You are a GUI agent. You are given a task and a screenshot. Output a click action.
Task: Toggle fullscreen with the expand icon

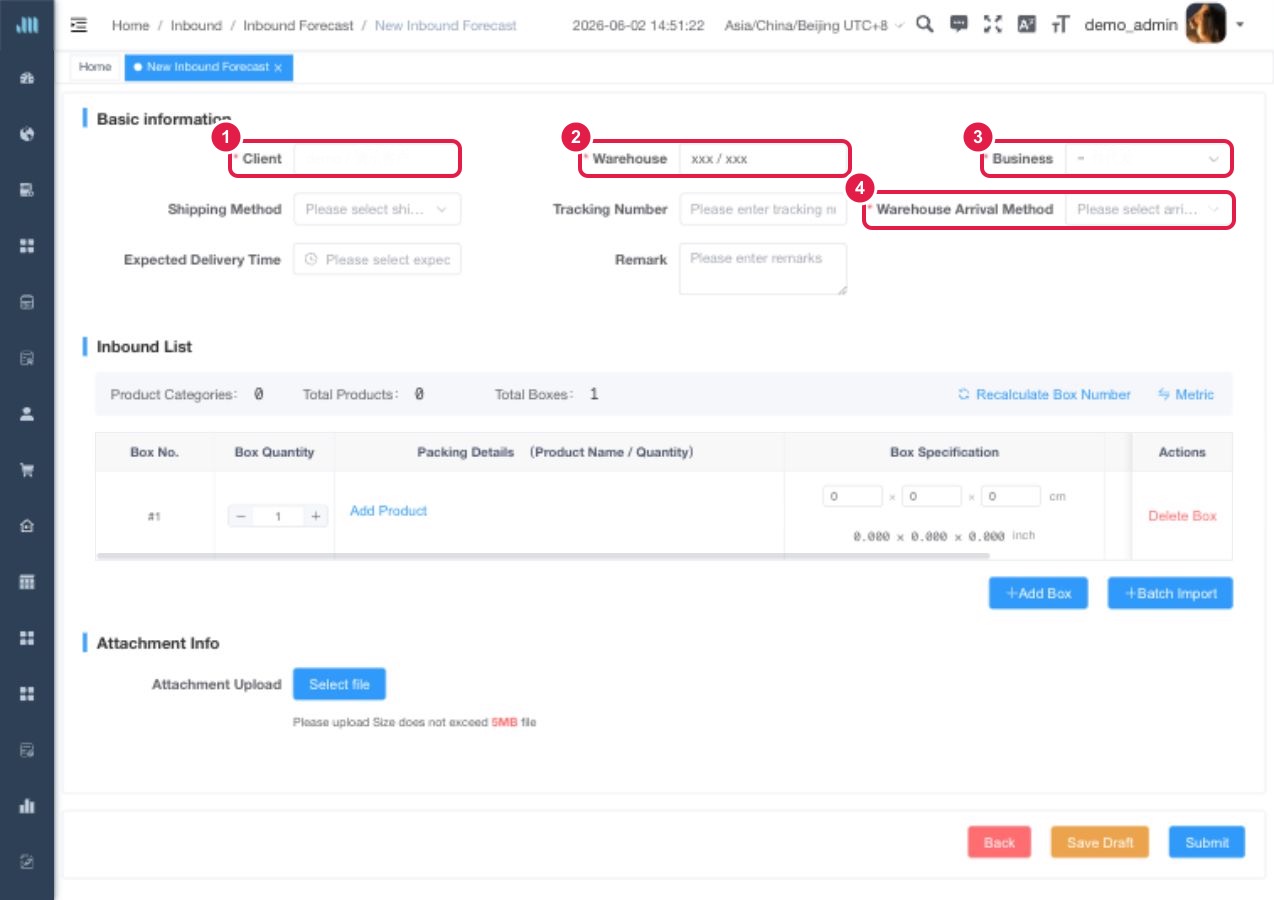click(x=993, y=24)
